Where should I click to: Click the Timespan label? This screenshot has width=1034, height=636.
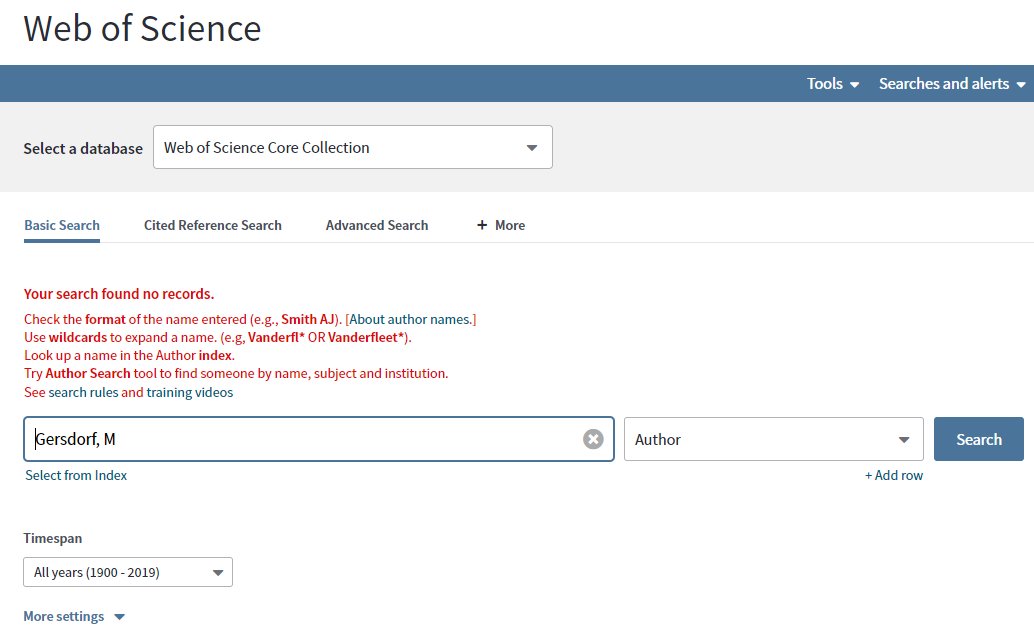pyautogui.click(x=53, y=538)
